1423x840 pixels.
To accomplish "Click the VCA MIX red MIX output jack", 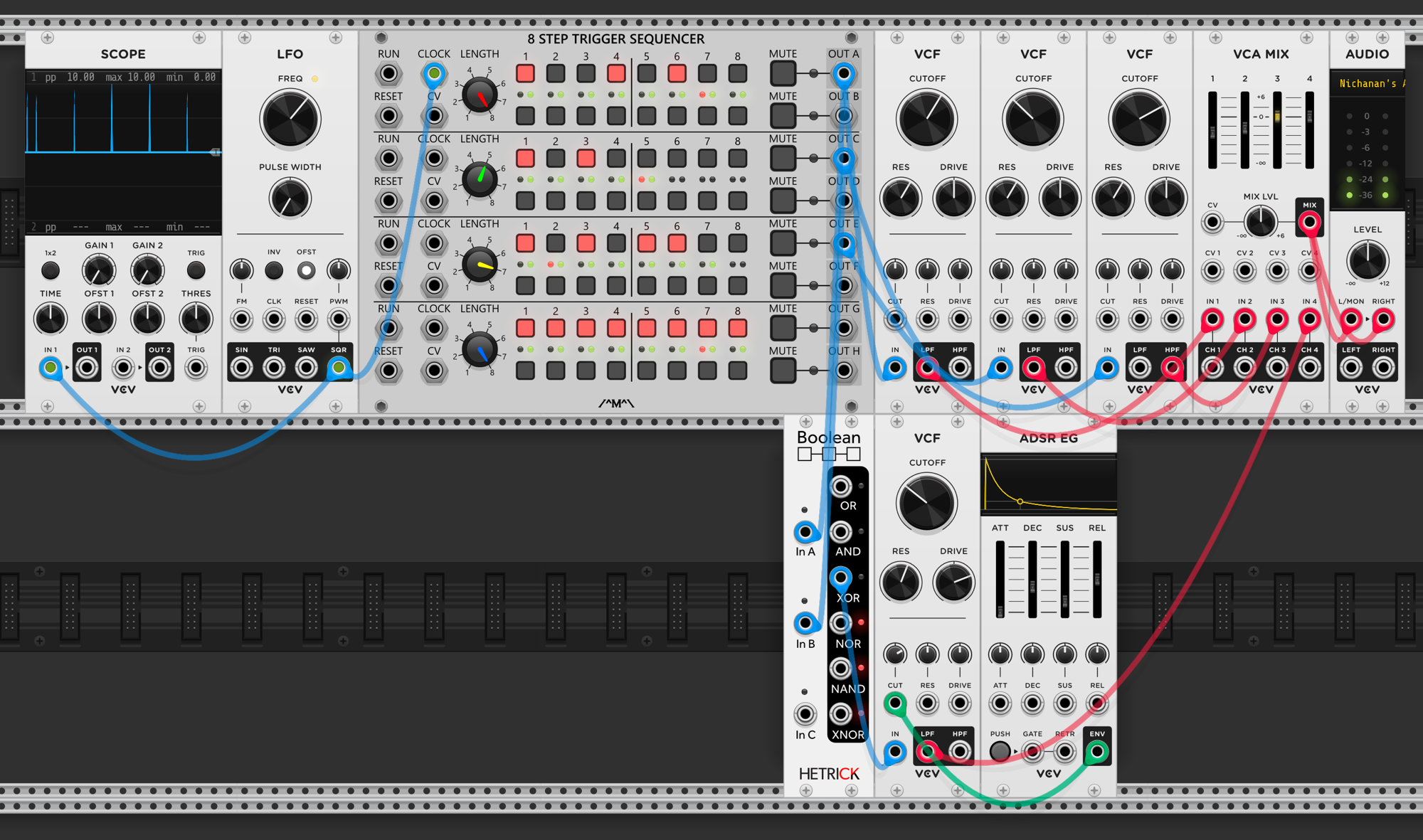I will click(x=1309, y=223).
